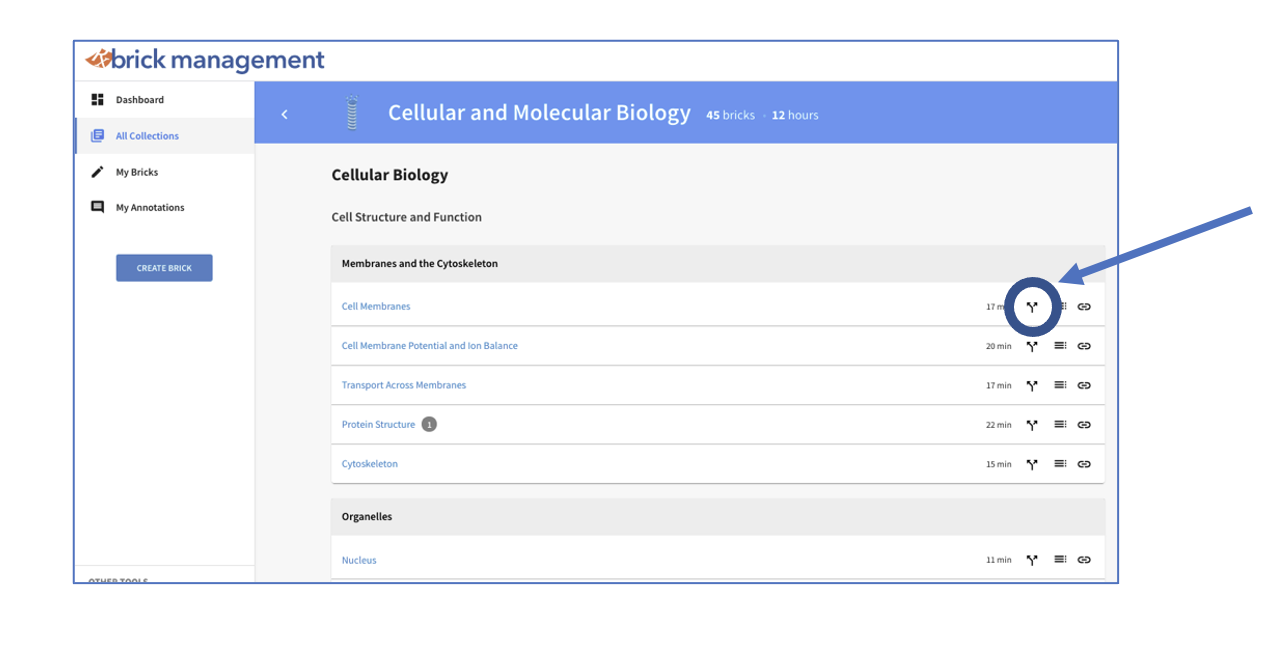Open the Nucleus brick link
Screen dimensions: 1286x660
pos(359,560)
